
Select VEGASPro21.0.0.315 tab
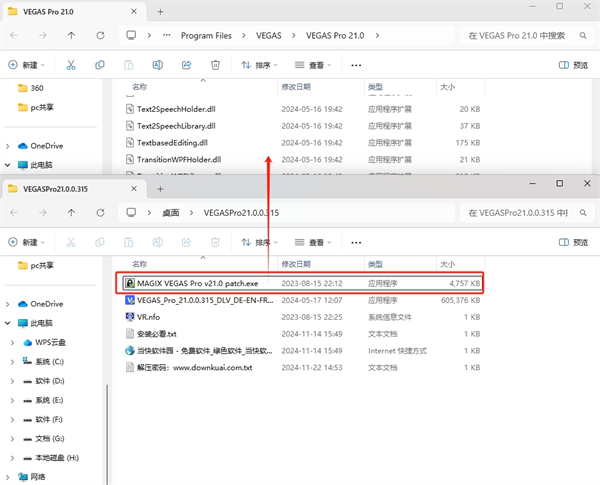(x=73, y=189)
